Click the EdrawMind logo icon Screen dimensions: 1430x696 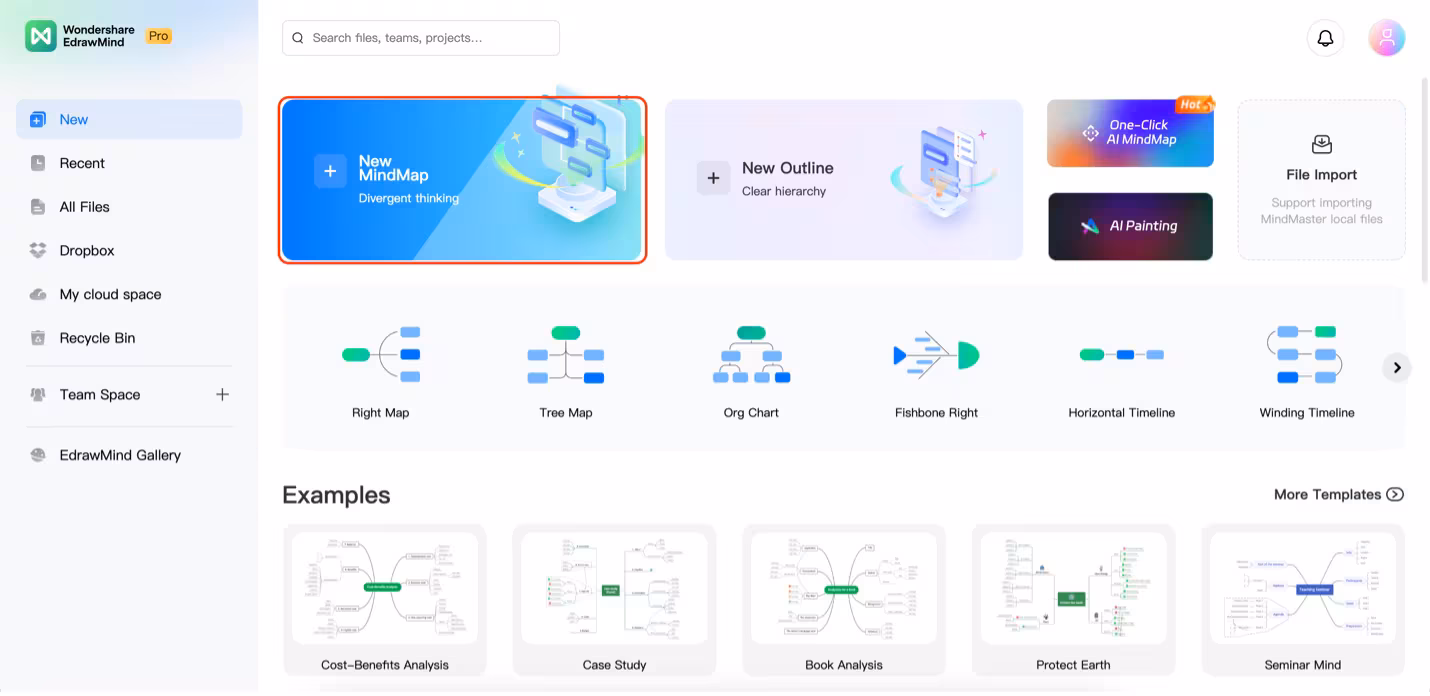pyautogui.click(x=41, y=36)
